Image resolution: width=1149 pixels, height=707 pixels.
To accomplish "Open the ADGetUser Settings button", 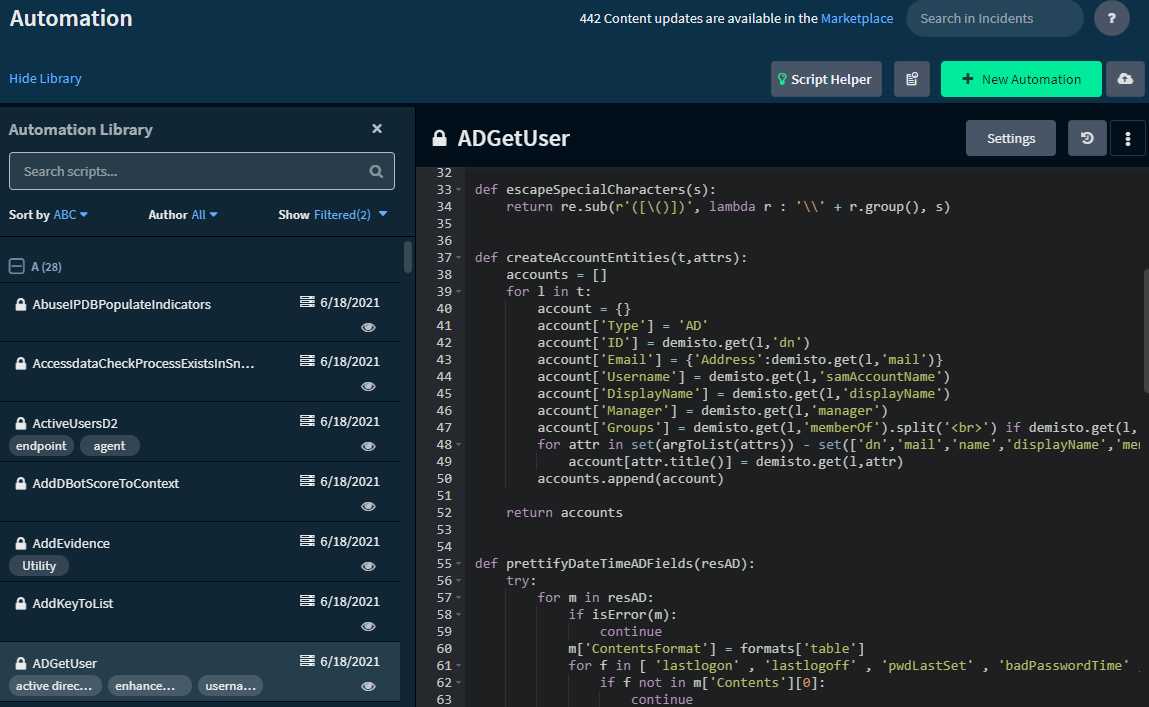I will tap(1011, 138).
